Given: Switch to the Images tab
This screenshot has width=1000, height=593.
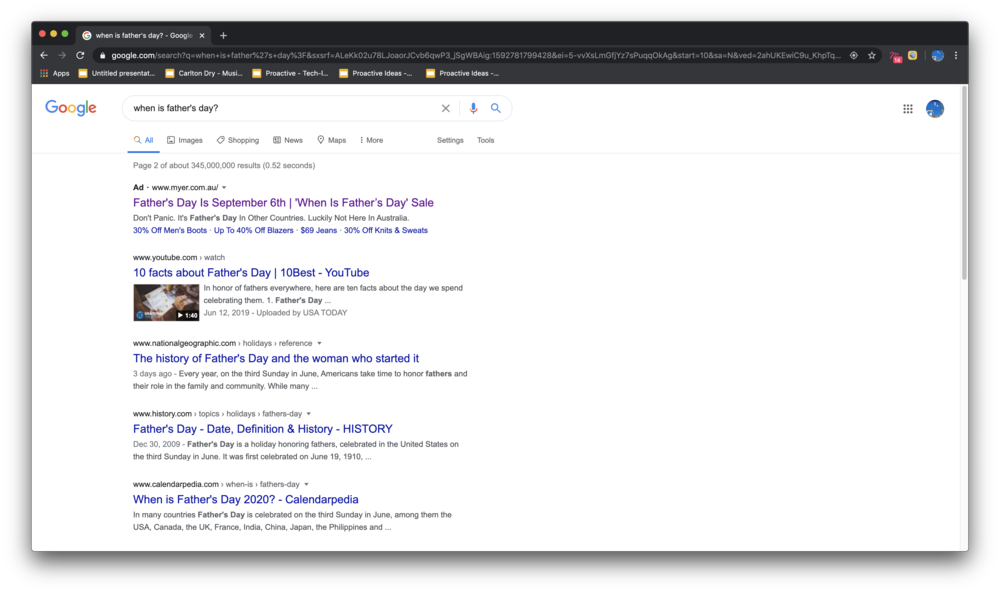Looking at the screenshot, I should [x=185, y=140].
